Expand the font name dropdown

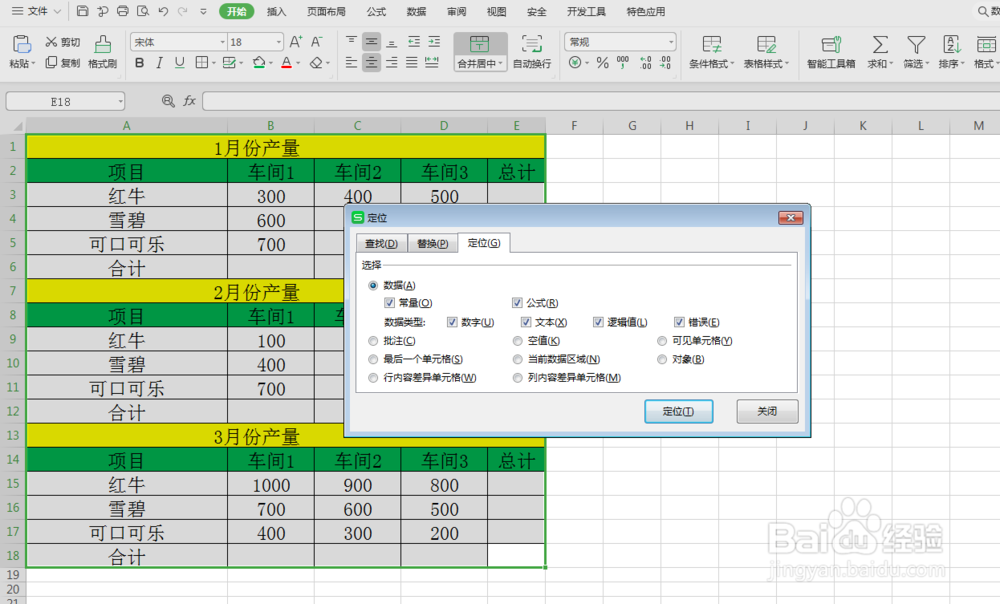[224, 42]
